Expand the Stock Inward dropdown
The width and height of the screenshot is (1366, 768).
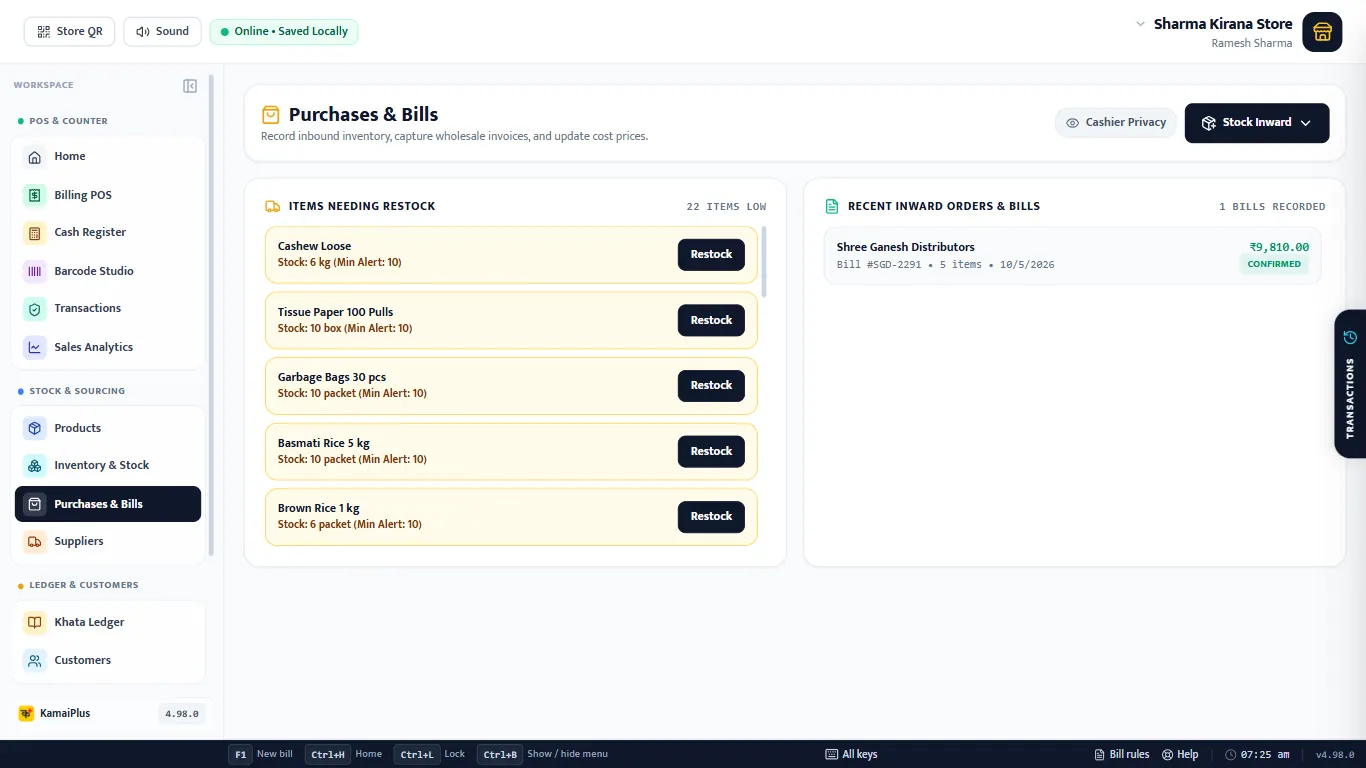1257,123
